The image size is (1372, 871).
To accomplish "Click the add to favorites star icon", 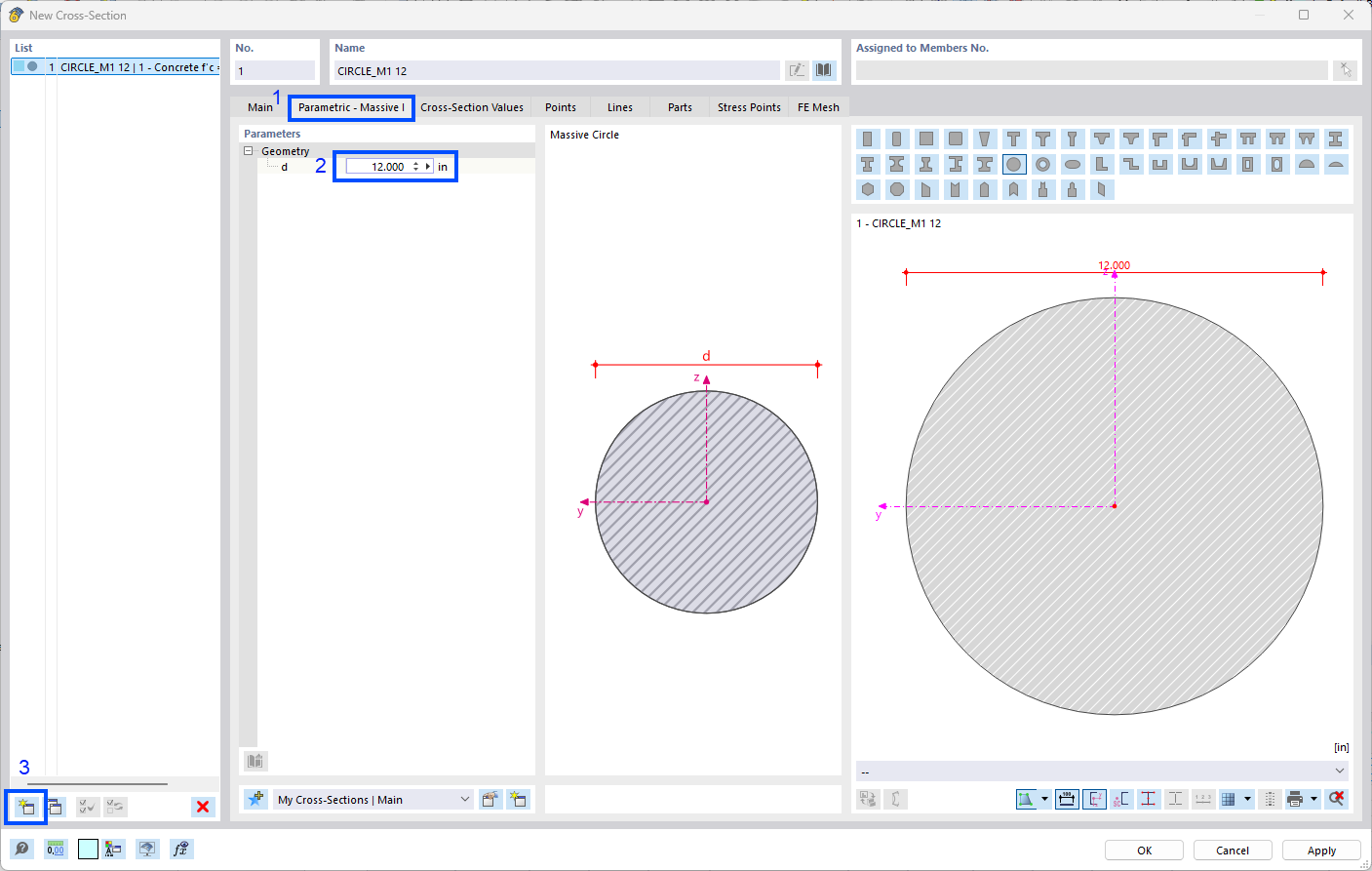I will point(256,800).
